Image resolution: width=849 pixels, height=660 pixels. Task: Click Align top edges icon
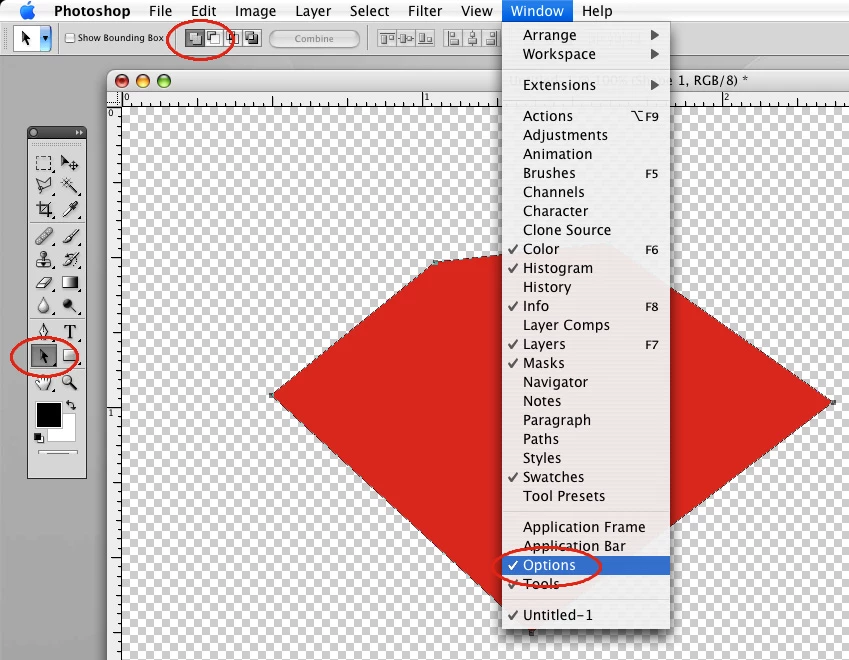[x=388, y=38]
